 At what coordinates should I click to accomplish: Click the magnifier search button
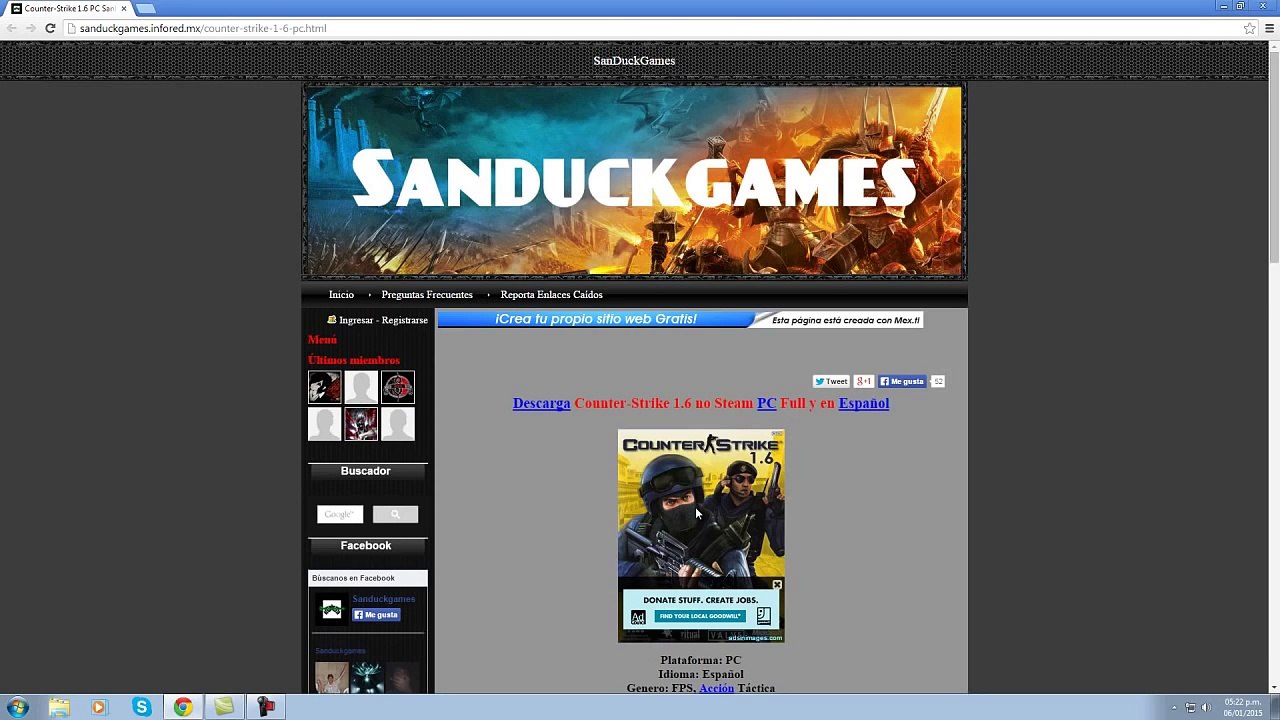395,514
